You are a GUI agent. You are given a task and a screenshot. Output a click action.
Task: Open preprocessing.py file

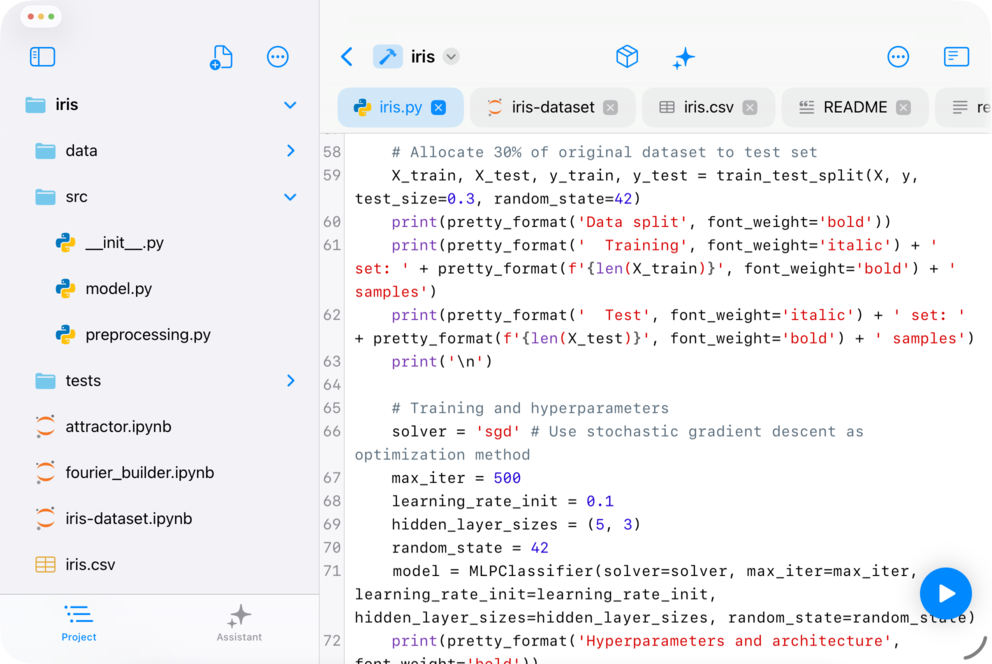pyautogui.click(x=159, y=335)
